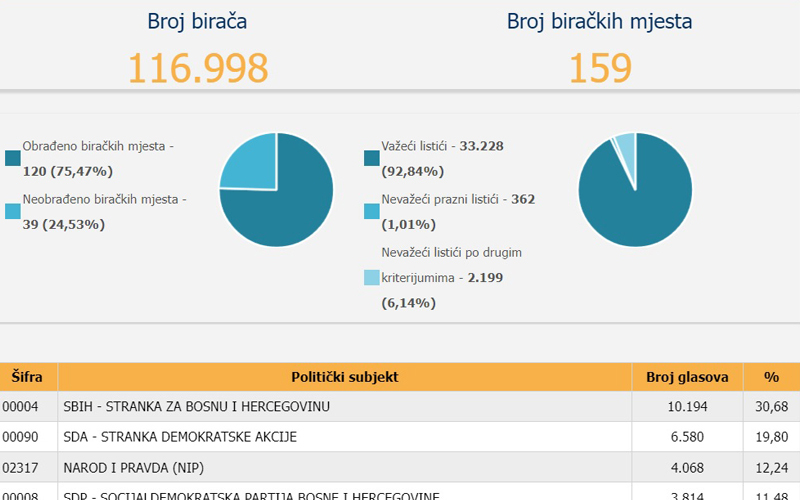
Task: Click the Broj biračkih mjesta heading
Action: coord(599,21)
